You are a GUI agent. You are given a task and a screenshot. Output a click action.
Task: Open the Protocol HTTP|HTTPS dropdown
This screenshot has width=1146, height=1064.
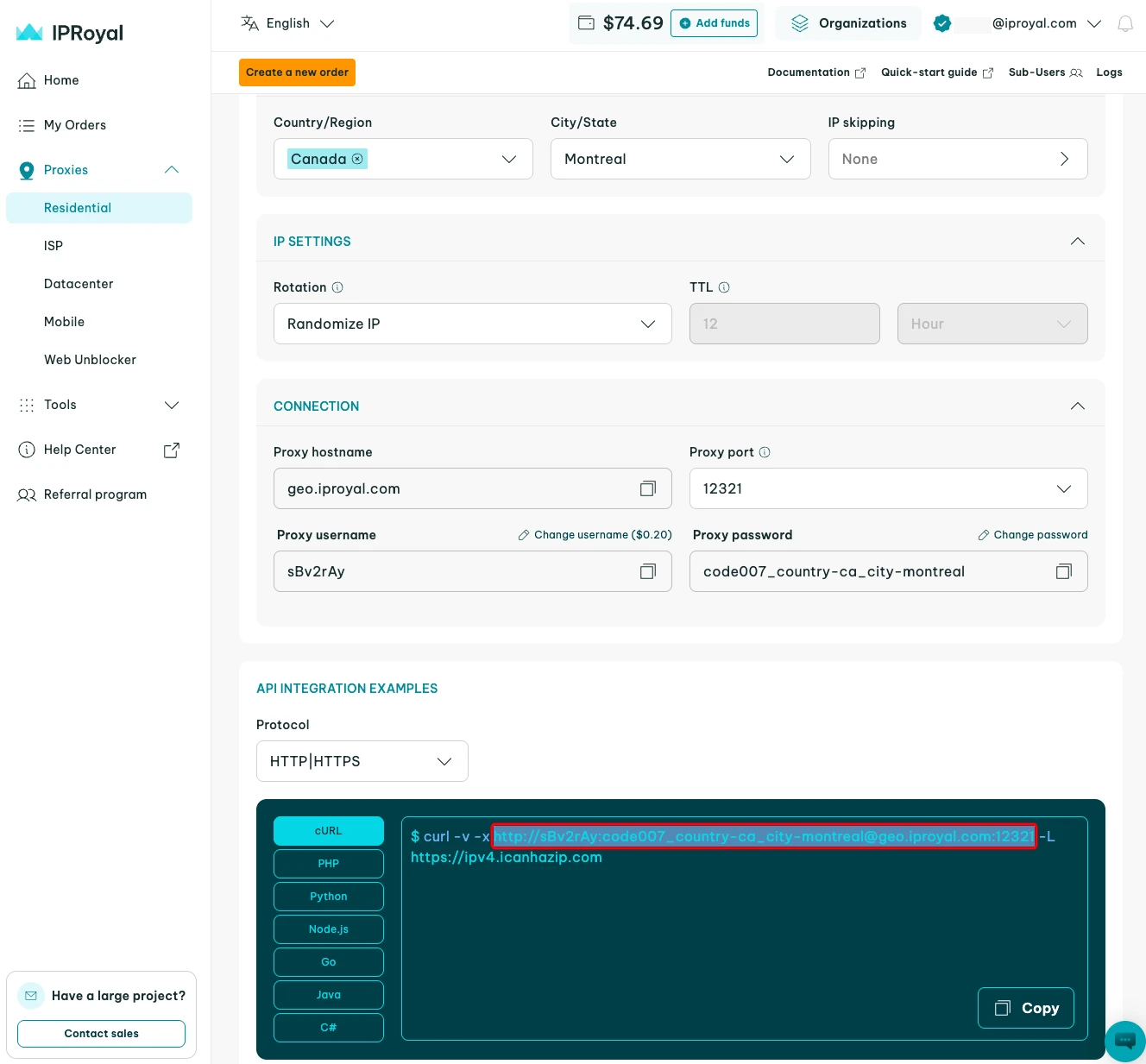[x=362, y=761]
